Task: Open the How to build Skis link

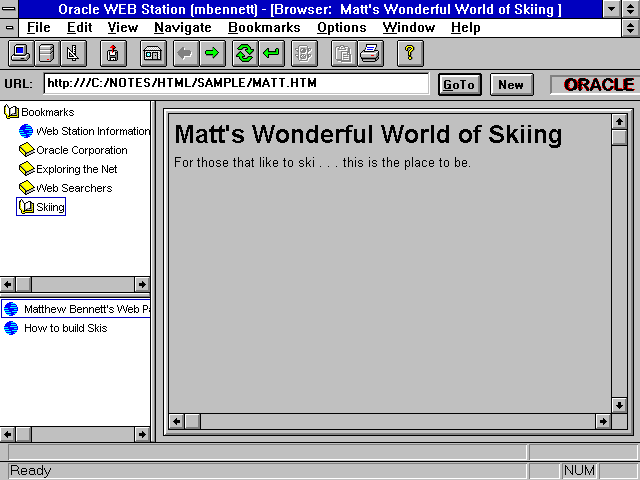Action: [65, 328]
